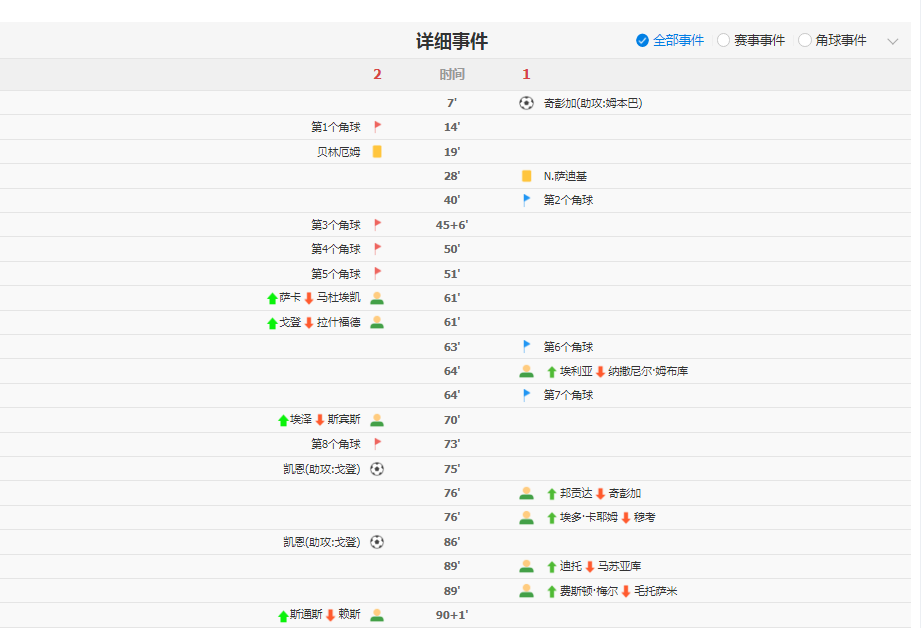
Task: Click the red corner flag at 45+6'
Action: click(378, 225)
